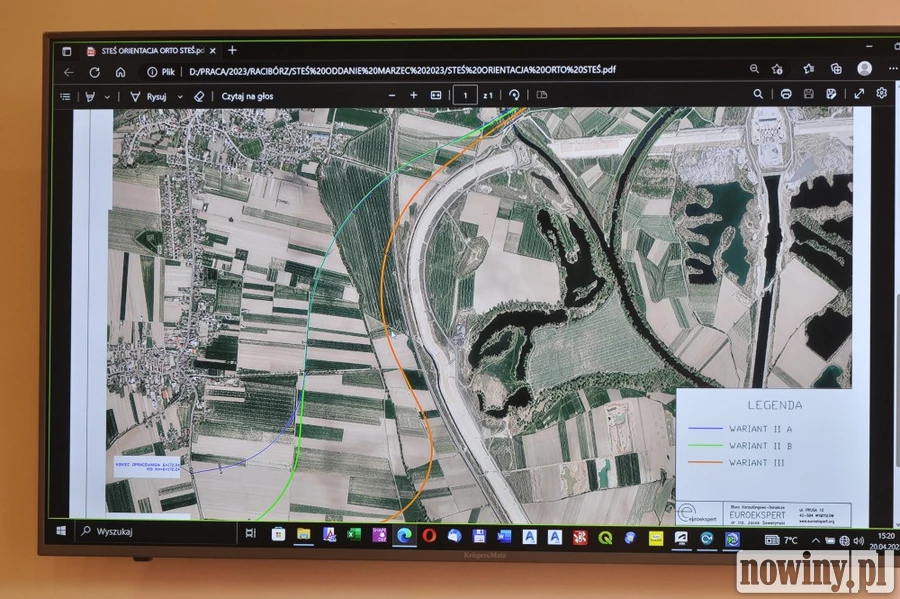This screenshot has width=900, height=599.
Task: Click the LEGENDA heading on the map
Action: tap(774, 405)
